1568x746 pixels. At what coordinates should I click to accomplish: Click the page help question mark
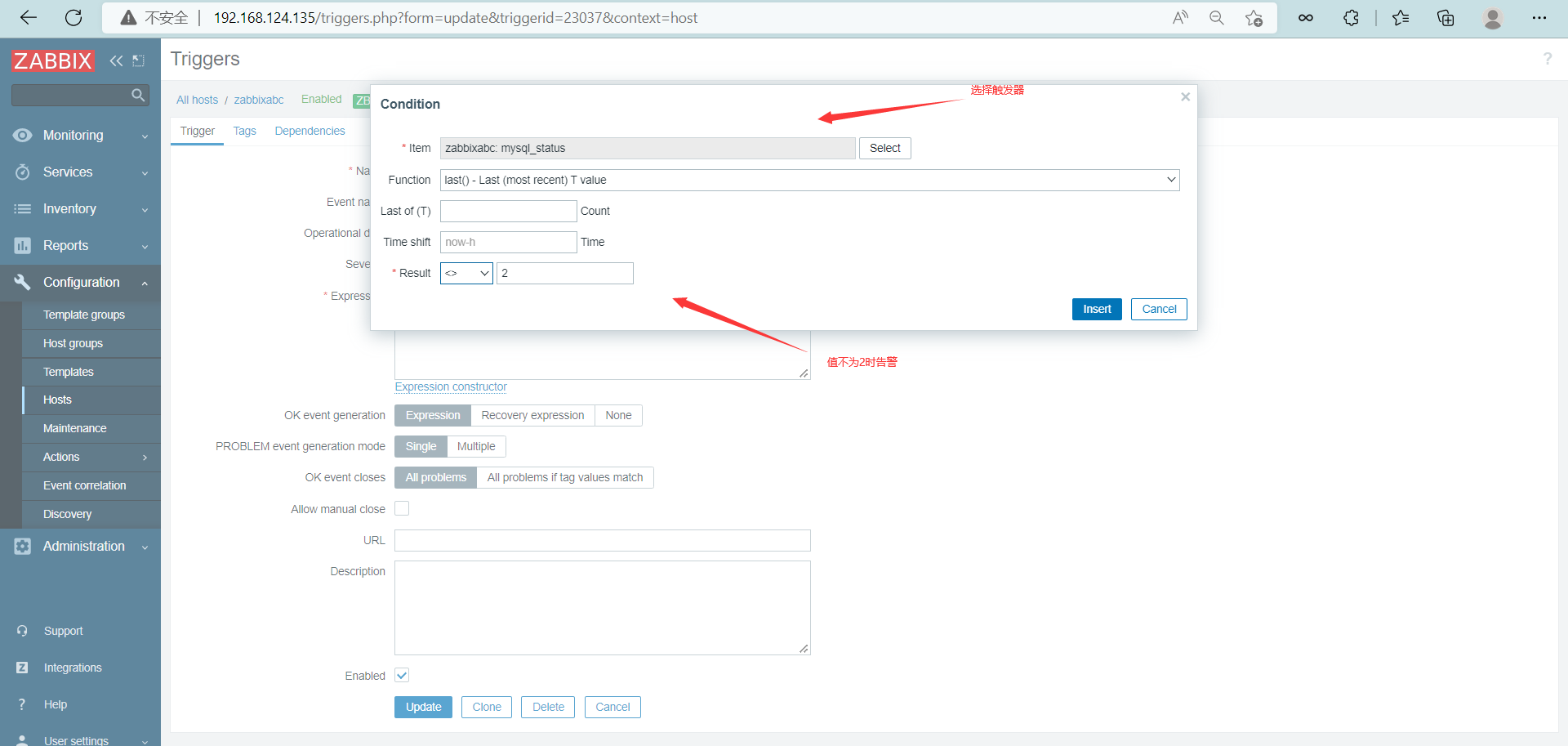[1547, 59]
